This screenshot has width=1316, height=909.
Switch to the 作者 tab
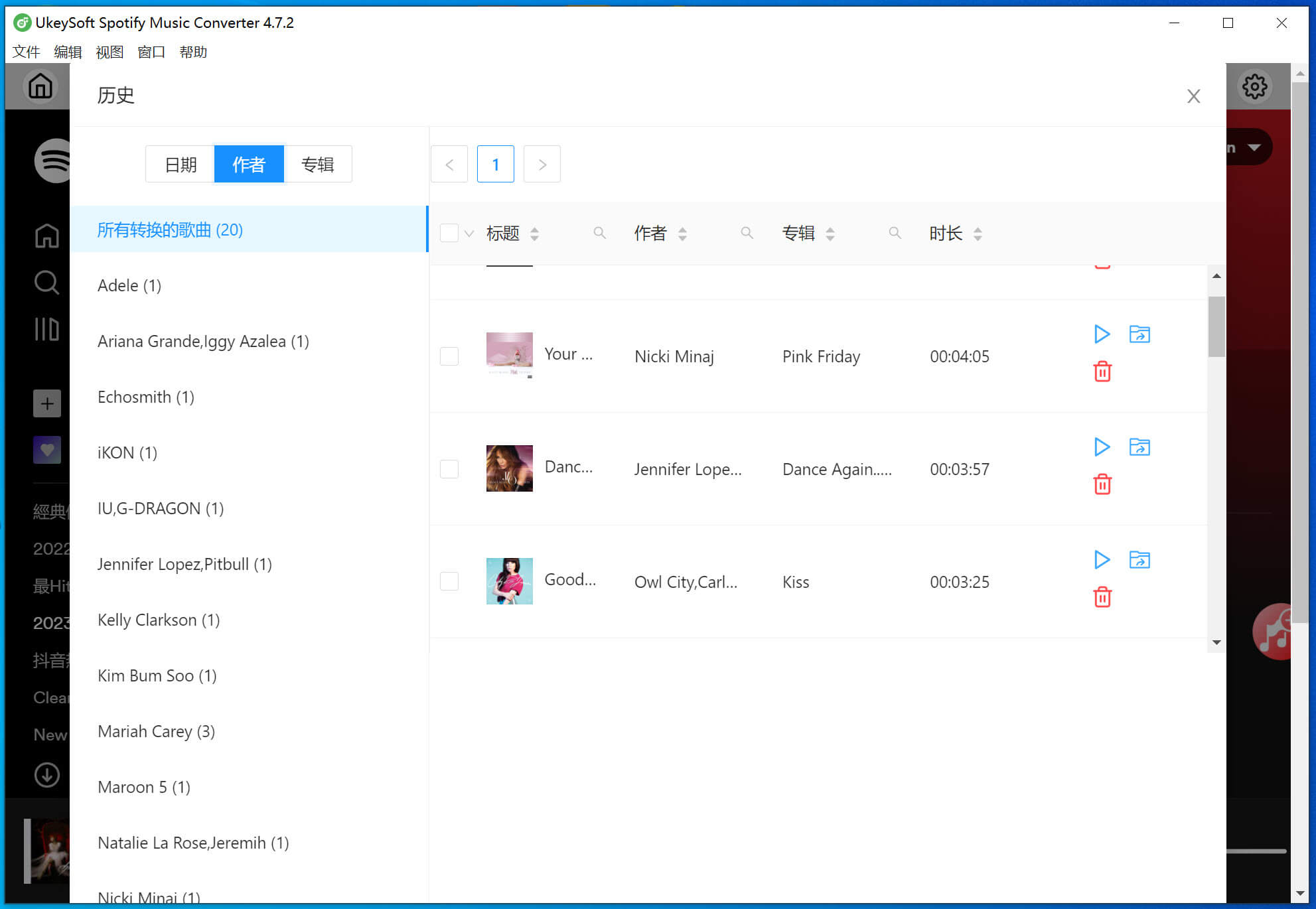click(249, 164)
